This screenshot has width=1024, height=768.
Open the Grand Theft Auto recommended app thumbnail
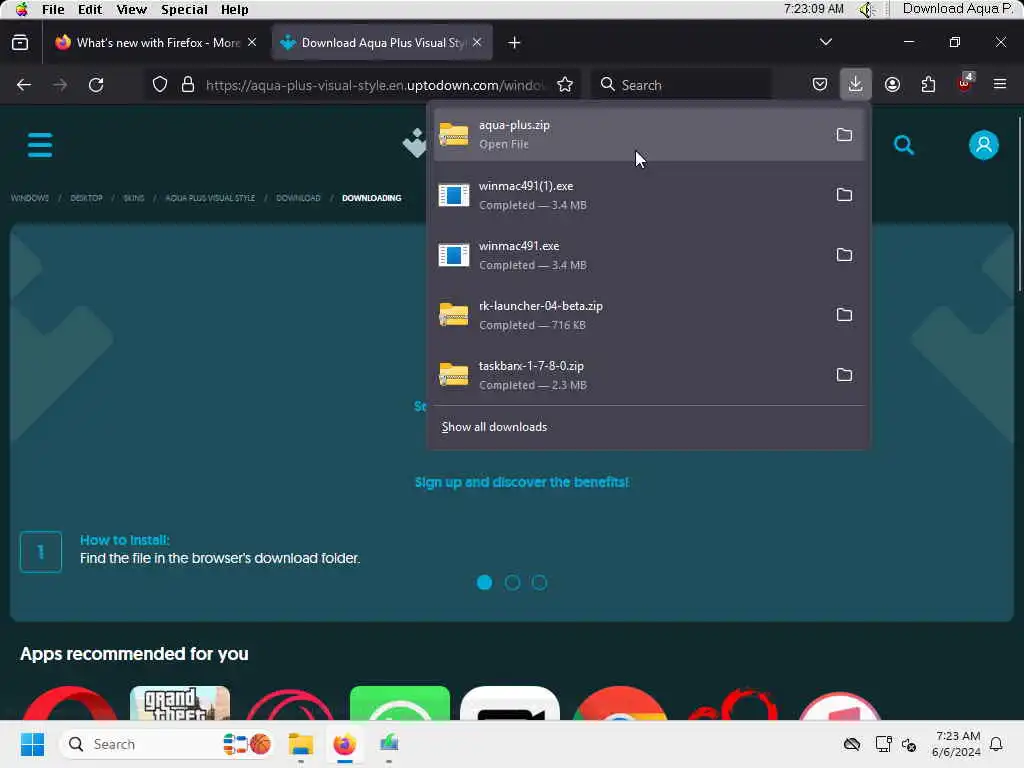point(180,703)
